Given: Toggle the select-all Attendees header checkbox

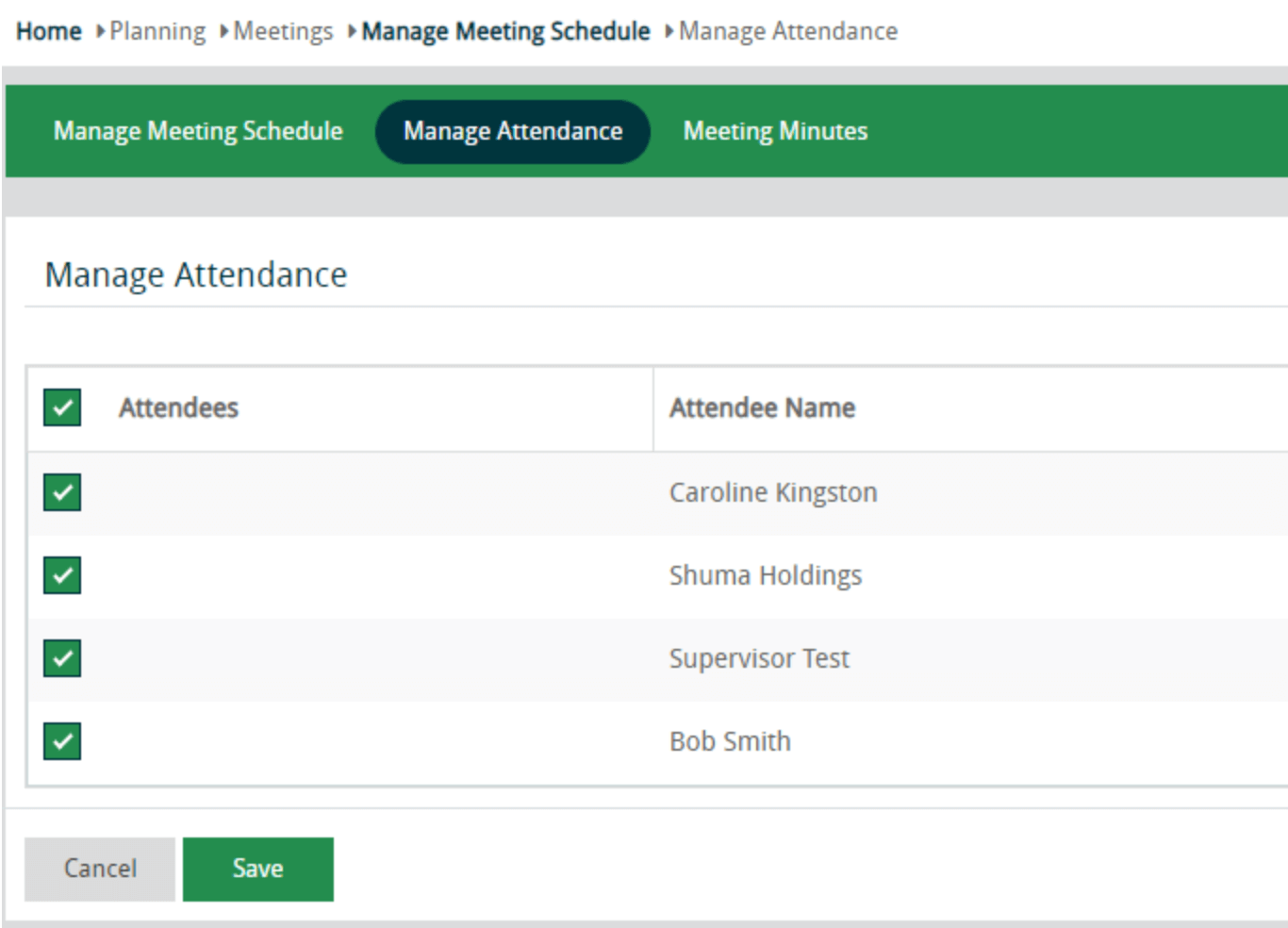Looking at the screenshot, I should (x=62, y=408).
